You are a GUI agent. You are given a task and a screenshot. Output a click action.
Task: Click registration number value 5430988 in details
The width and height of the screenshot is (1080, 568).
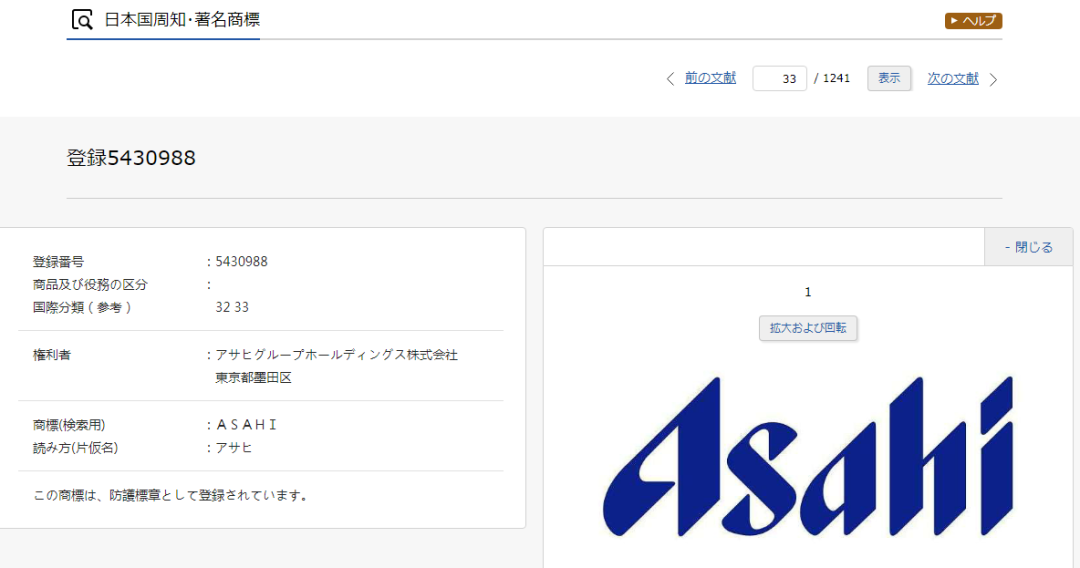click(x=241, y=262)
